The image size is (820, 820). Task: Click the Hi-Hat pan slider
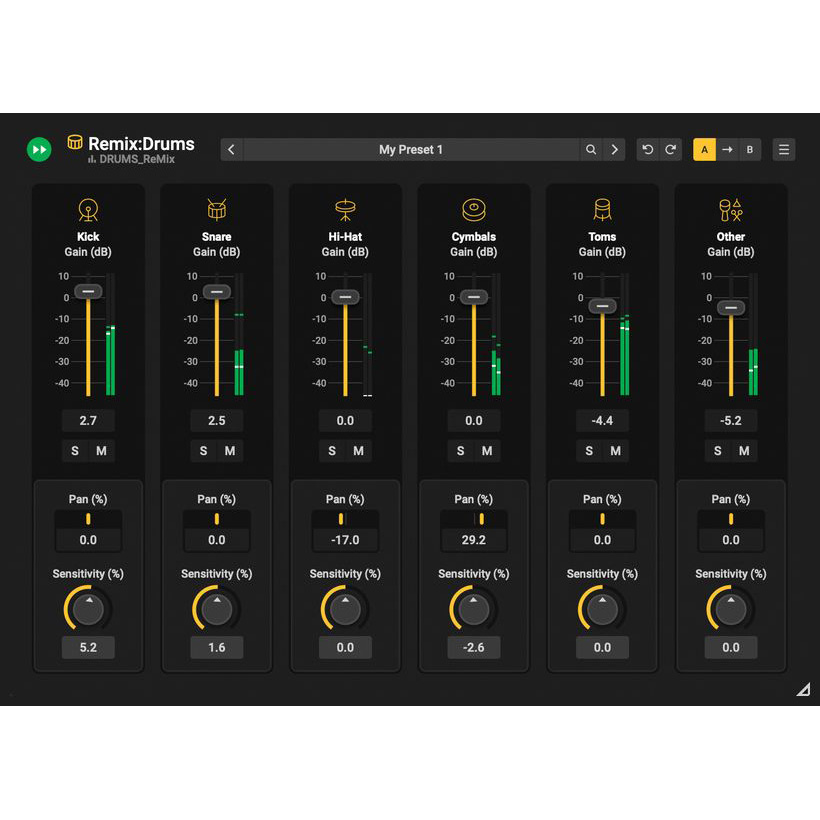click(x=345, y=519)
